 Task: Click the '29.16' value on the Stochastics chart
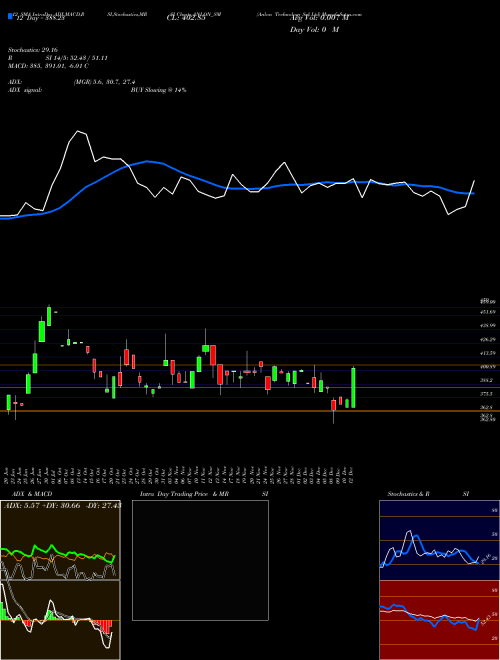484,558
